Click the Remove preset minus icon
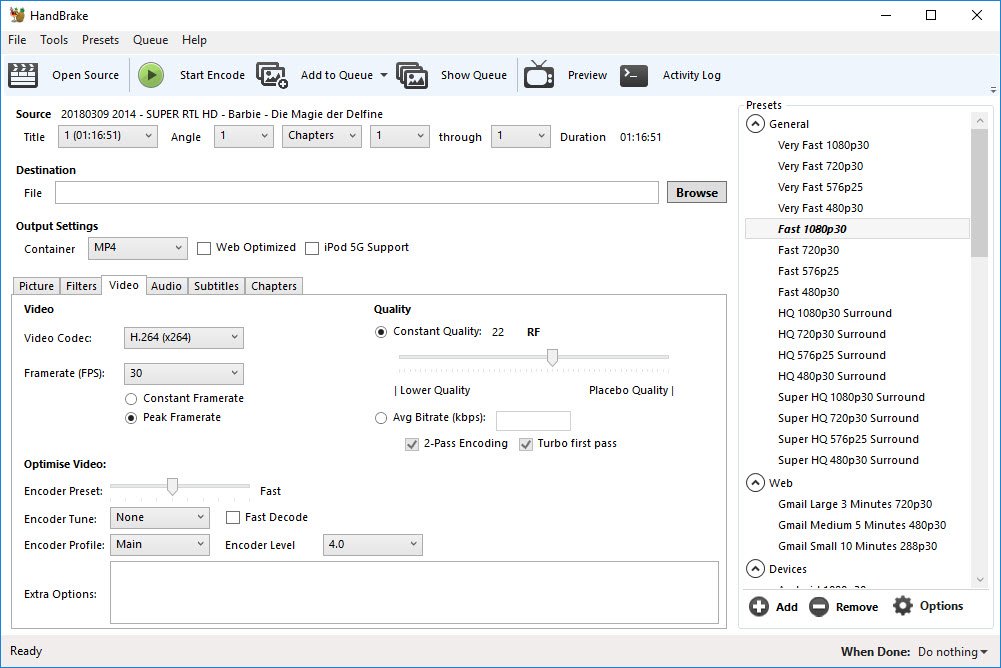 tap(819, 606)
